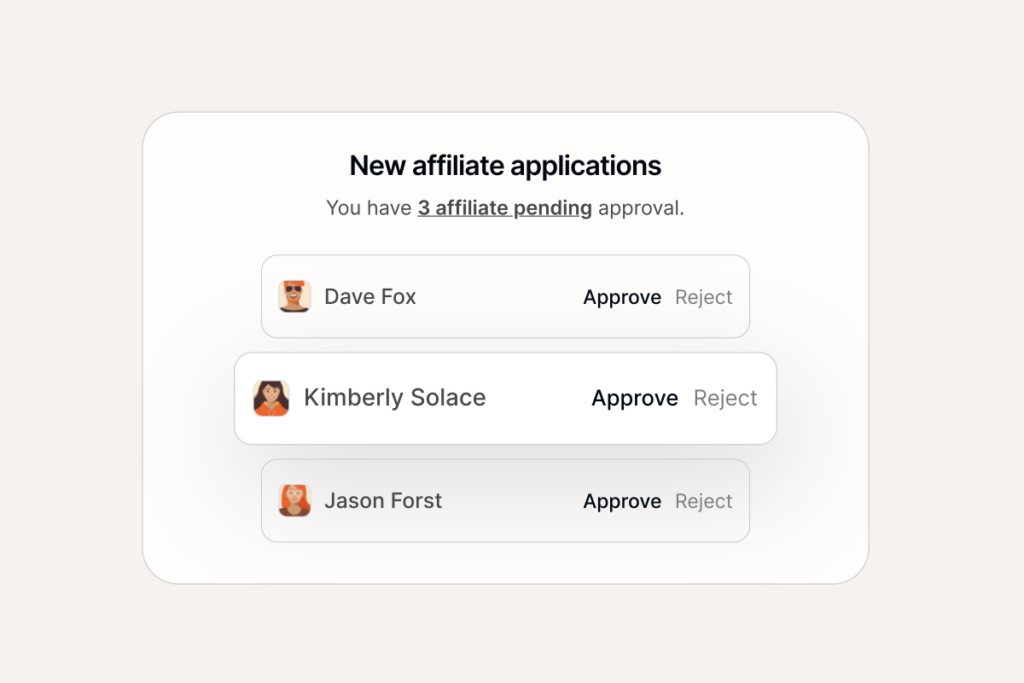Approve Kimberly Solace's affiliate application

point(634,398)
